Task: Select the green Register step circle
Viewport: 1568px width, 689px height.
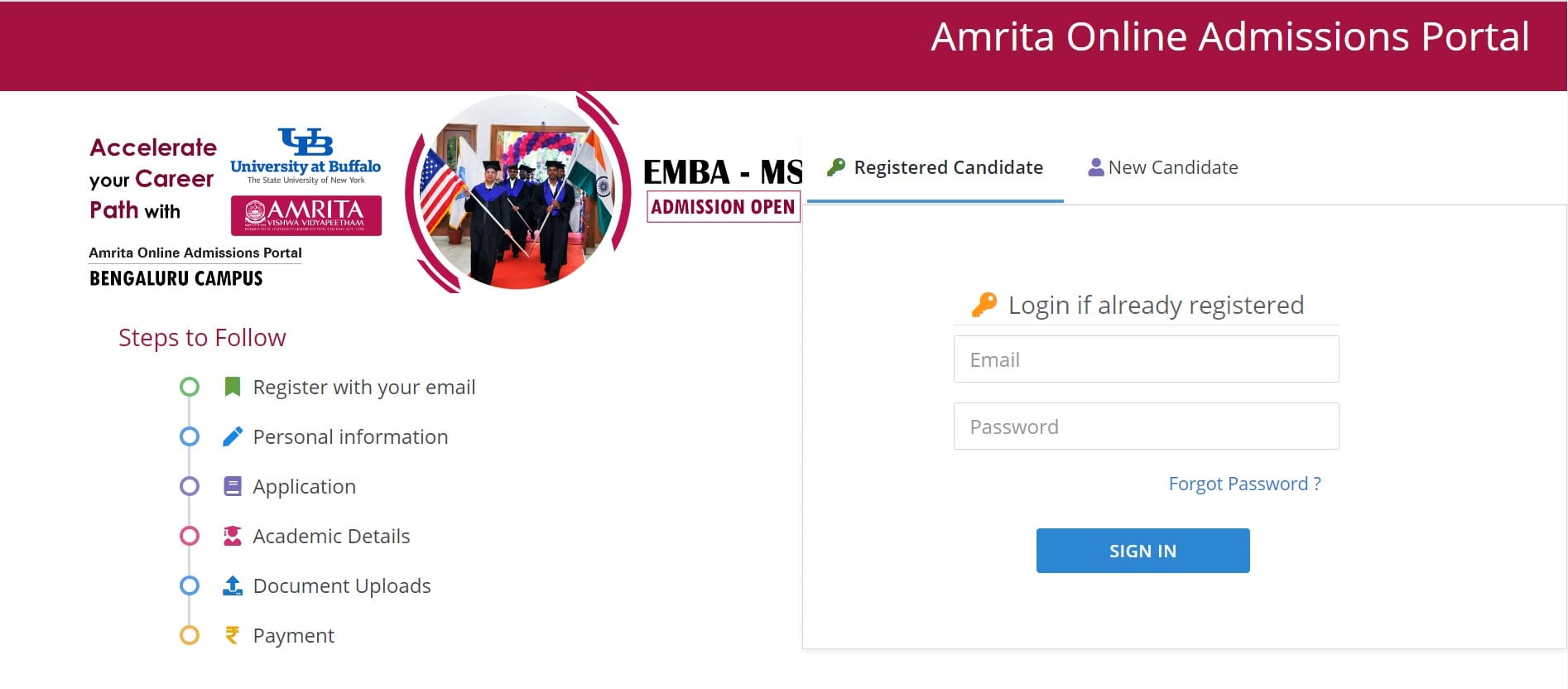Action: pos(190,387)
